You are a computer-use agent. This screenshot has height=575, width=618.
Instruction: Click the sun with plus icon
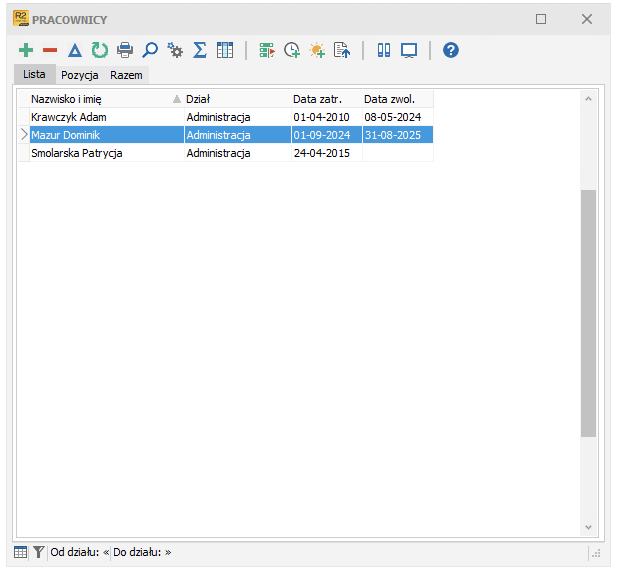[317, 50]
